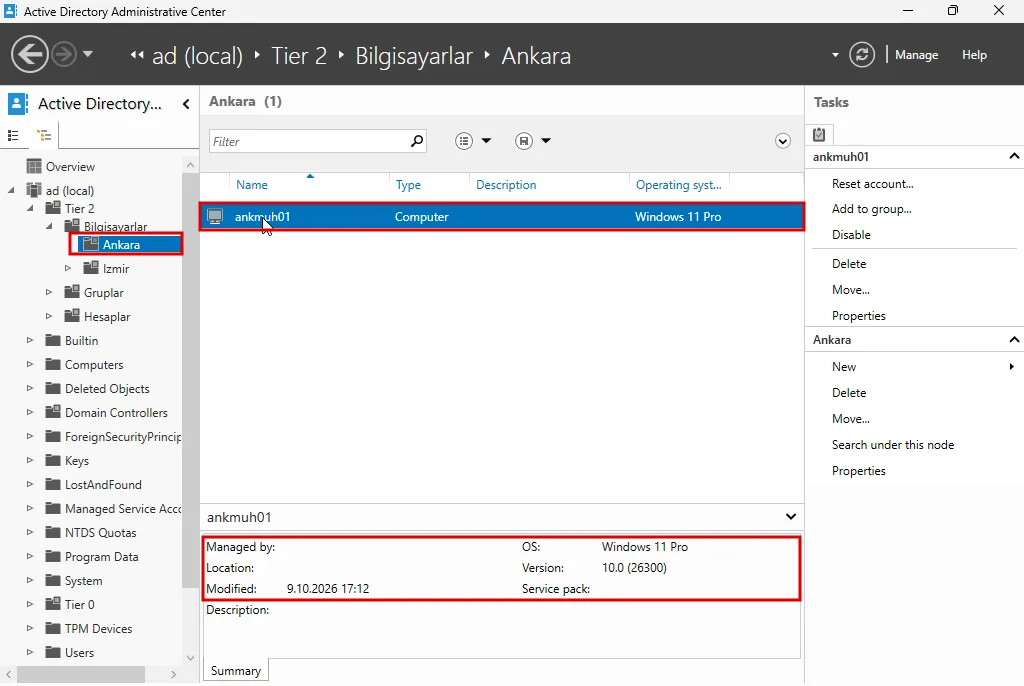
Task: Click the 'ad (local)' breadcrumb
Action: pyautogui.click(x=197, y=56)
